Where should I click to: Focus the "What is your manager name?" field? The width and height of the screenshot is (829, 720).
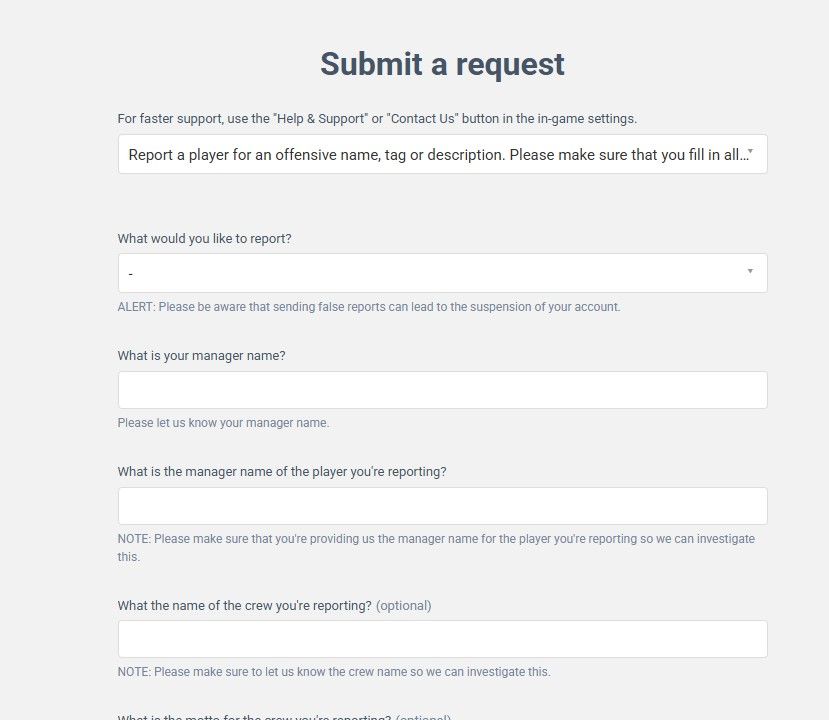tap(442, 390)
